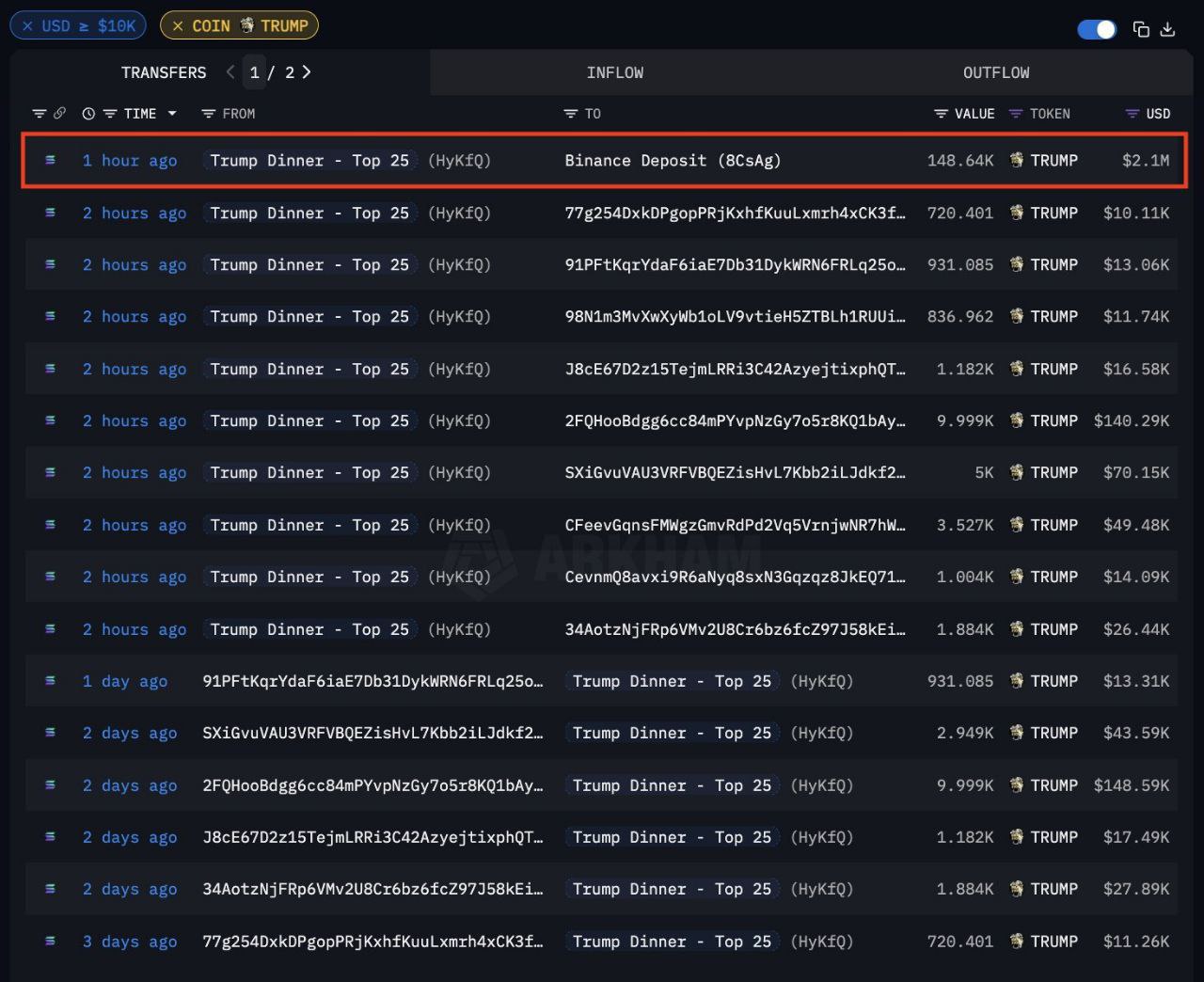Click the '3 days ago' timestamp
The image size is (1204, 982).
[130, 942]
